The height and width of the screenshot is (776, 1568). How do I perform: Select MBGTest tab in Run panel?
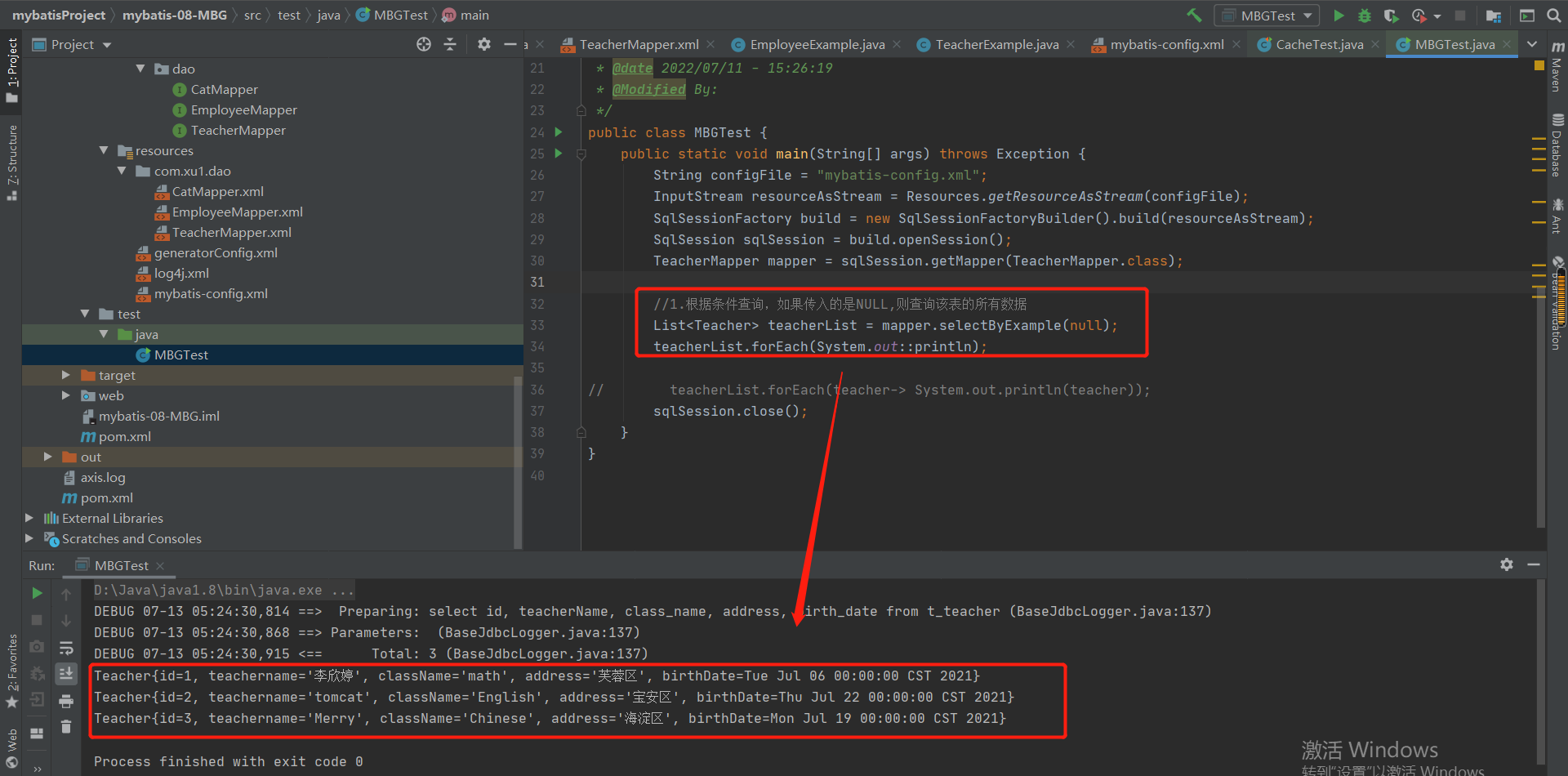[x=121, y=565]
